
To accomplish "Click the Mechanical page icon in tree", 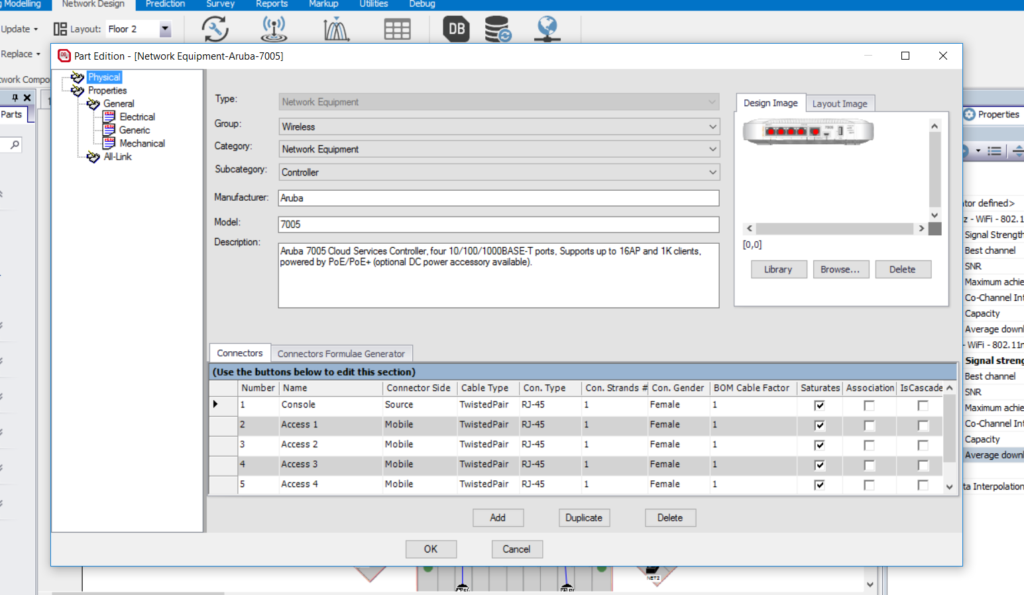I will (x=109, y=142).
